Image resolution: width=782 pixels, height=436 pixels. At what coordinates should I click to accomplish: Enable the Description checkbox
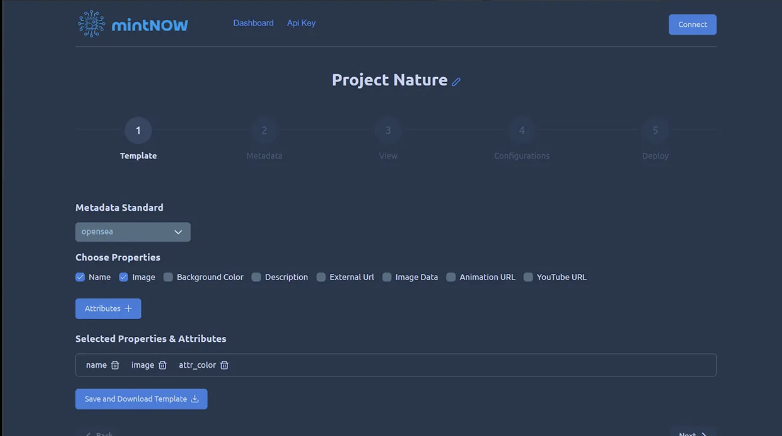pos(256,277)
